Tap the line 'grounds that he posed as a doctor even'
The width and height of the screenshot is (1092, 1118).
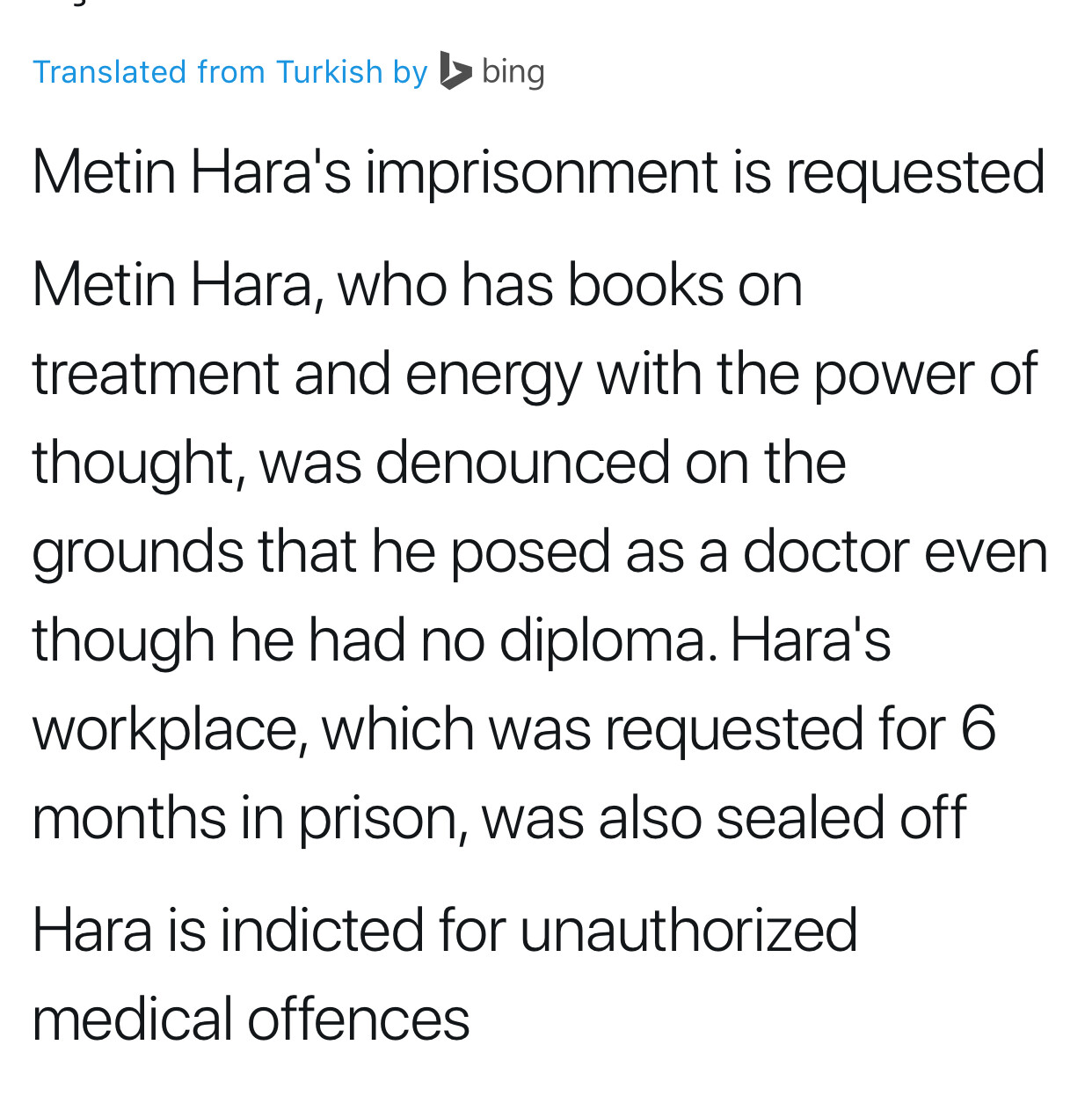click(x=540, y=552)
